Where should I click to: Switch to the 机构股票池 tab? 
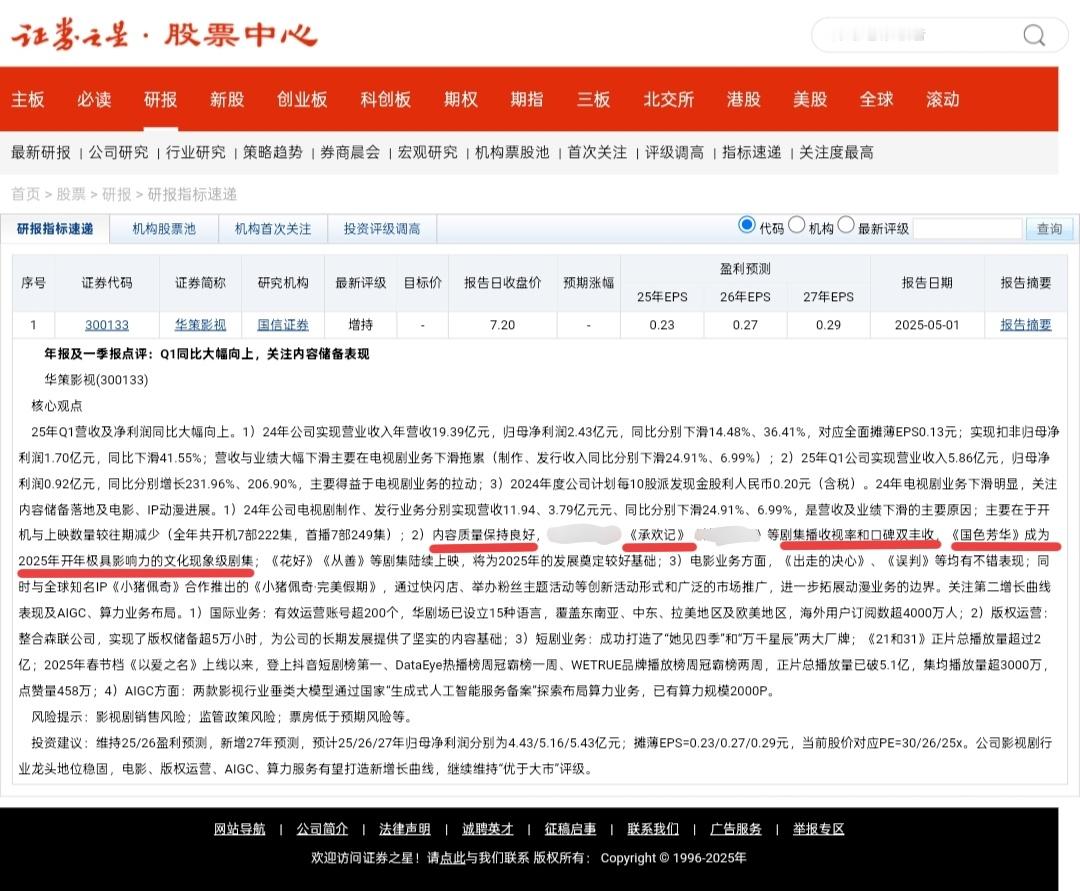coord(164,229)
